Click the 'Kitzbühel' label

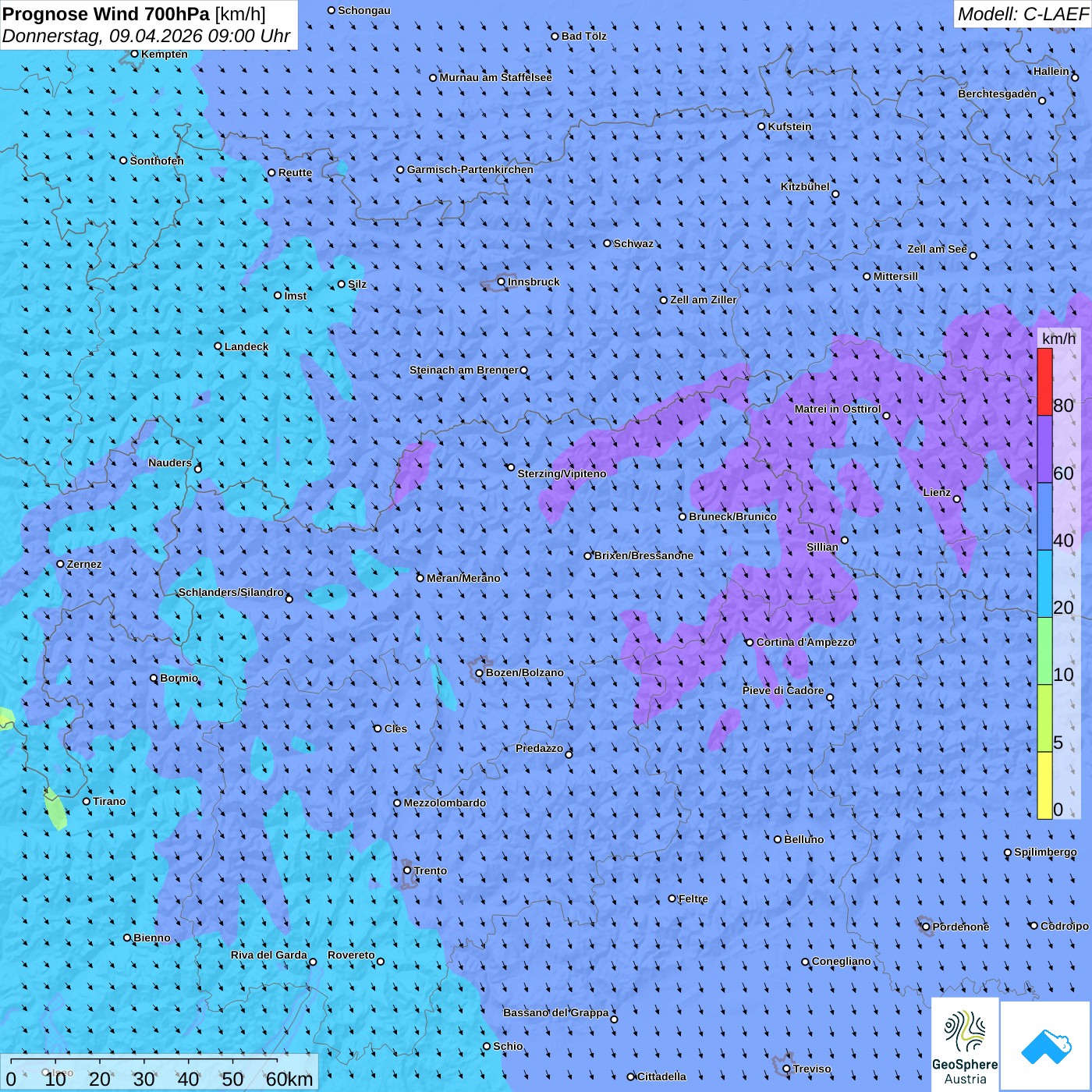(805, 186)
